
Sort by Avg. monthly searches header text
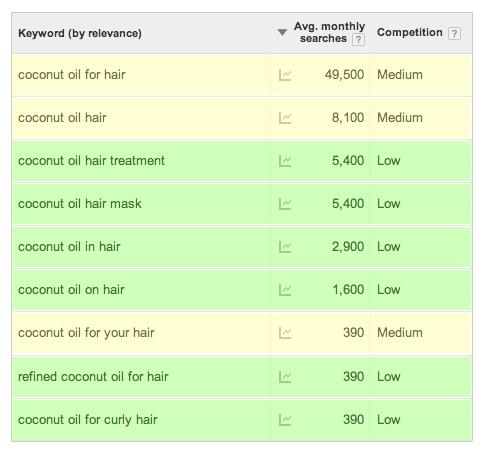pyautogui.click(x=329, y=32)
